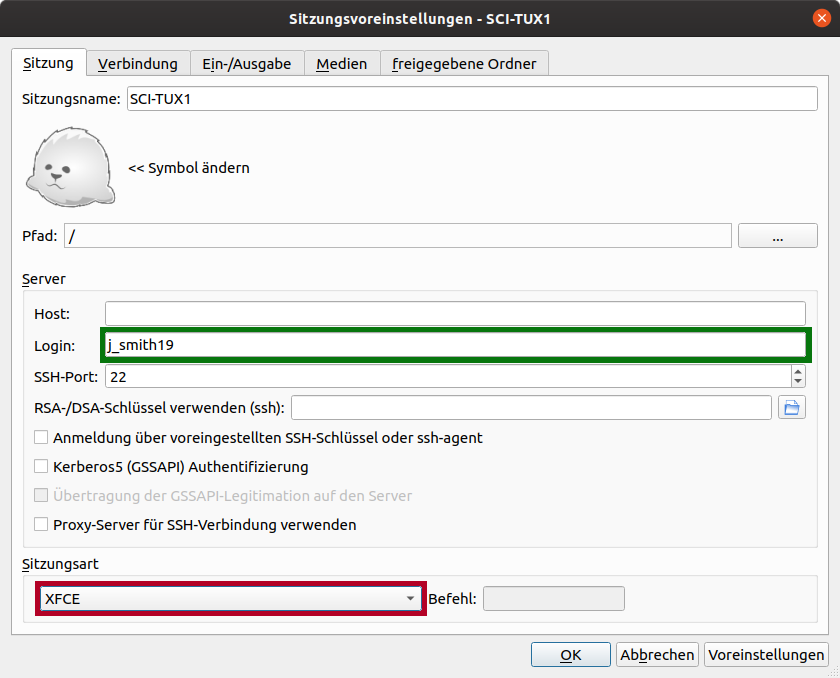Click the Voreinstellungen button
The width and height of the screenshot is (840, 678).
coord(767,655)
